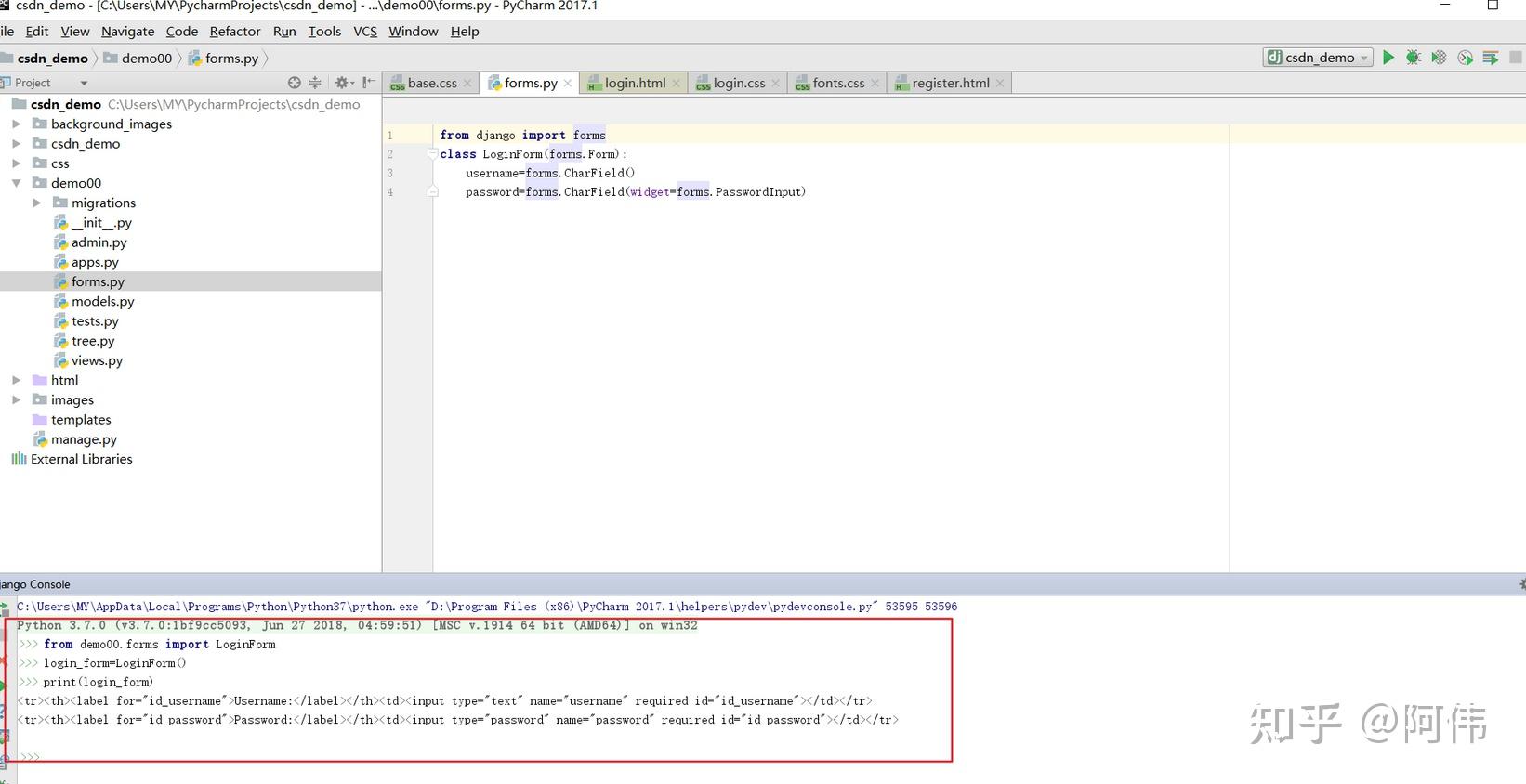Open the Tools menu
This screenshot has height=784, width=1526.
pyautogui.click(x=324, y=32)
